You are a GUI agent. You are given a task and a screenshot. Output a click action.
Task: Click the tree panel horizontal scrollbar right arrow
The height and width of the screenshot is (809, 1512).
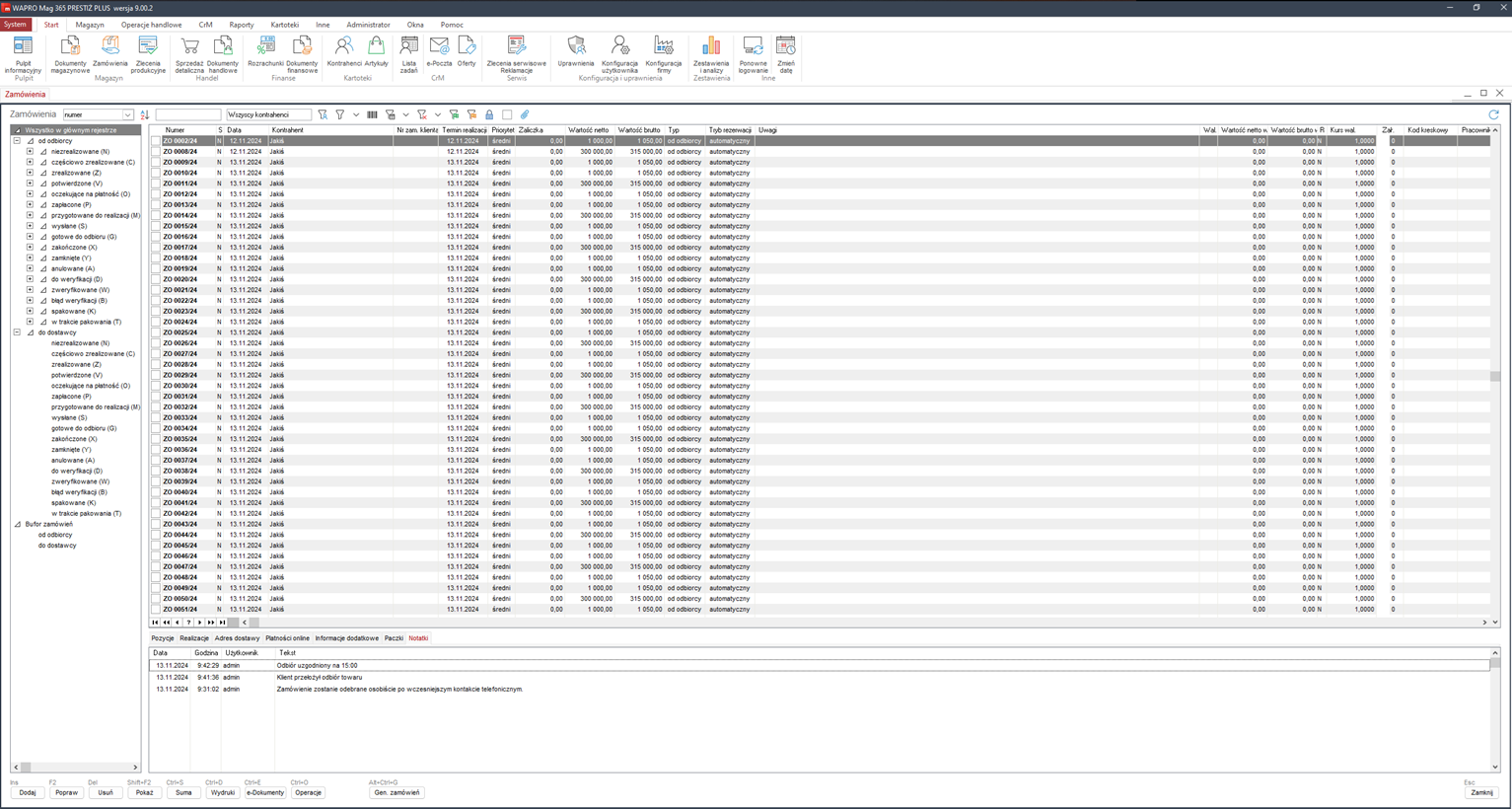pyautogui.click(x=135, y=767)
